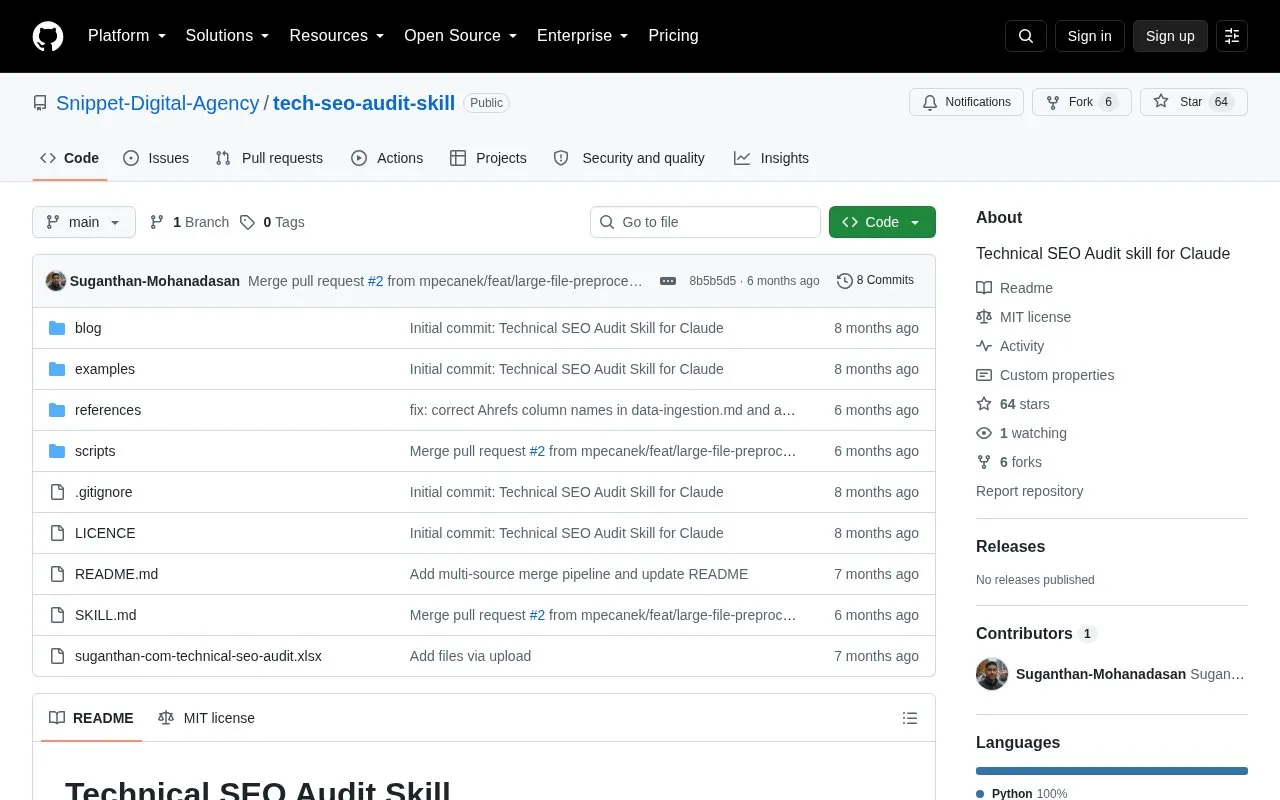Open the search magnifier icon
The width and height of the screenshot is (1280, 800).
1026,36
